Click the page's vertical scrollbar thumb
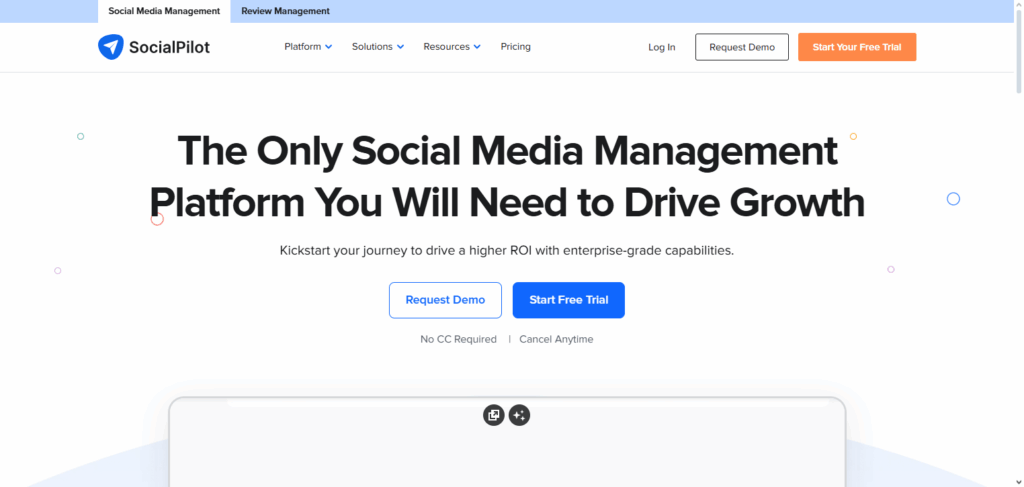Viewport: 1024px width, 487px height. tap(1019, 52)
